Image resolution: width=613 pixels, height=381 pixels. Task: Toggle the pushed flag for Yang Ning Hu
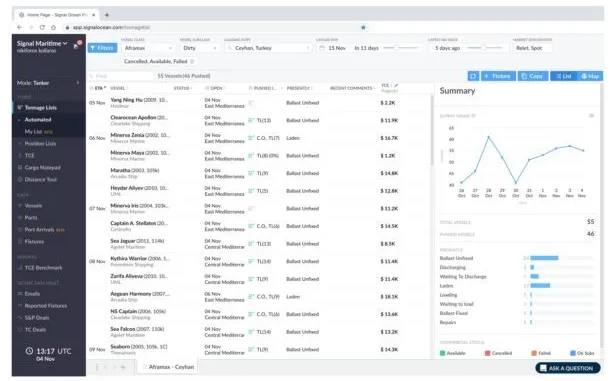251,103
